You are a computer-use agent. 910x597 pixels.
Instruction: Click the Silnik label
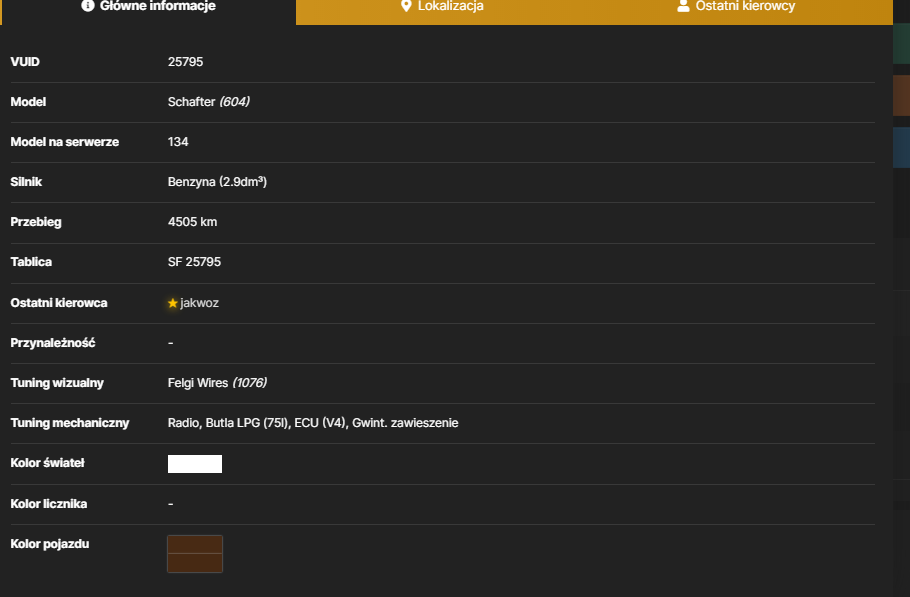pyautogui.click(x=26, y=182)
